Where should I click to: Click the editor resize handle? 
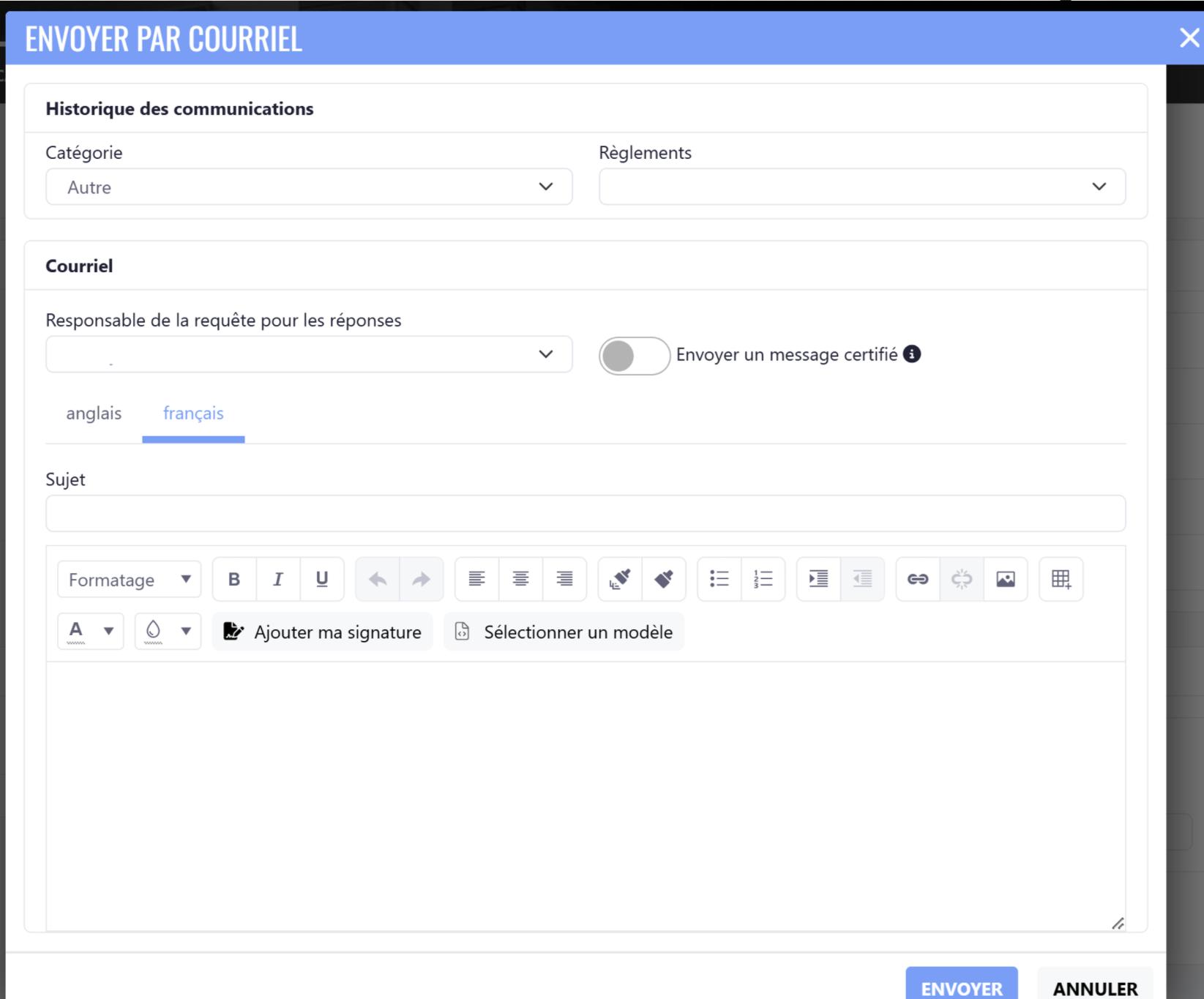tap(1118, 924)
